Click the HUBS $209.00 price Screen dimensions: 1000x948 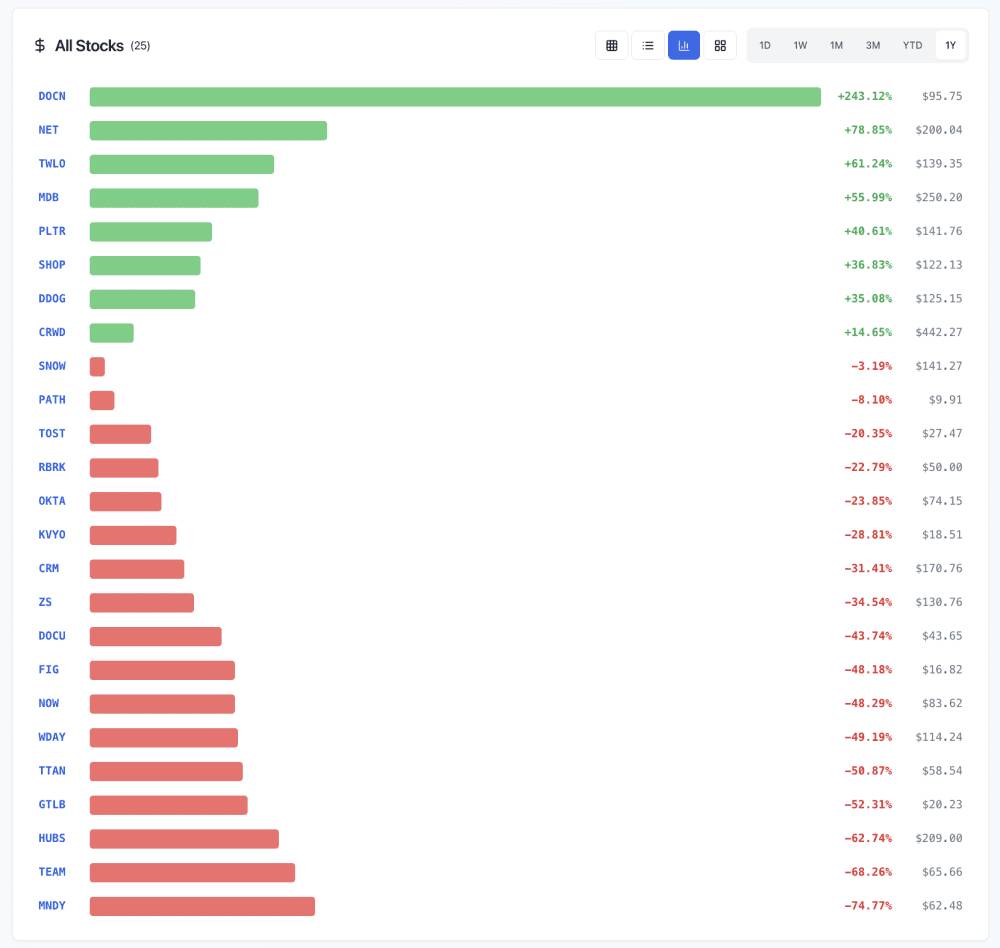[938, 838]
